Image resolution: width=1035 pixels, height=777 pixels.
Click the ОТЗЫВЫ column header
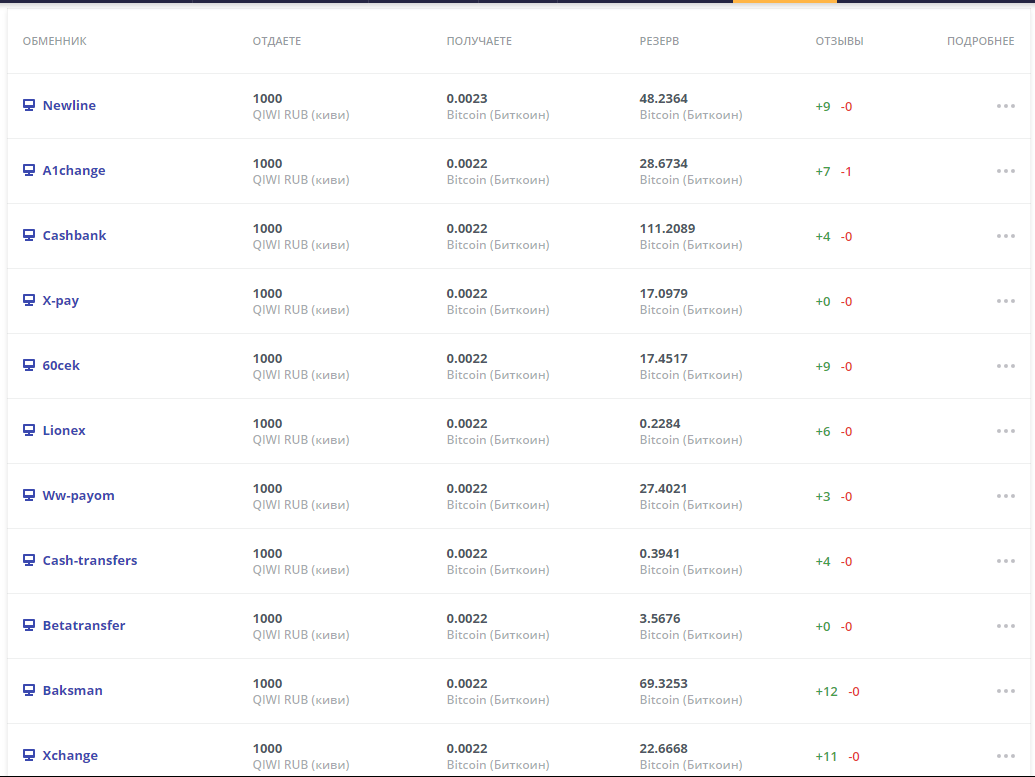840,41
